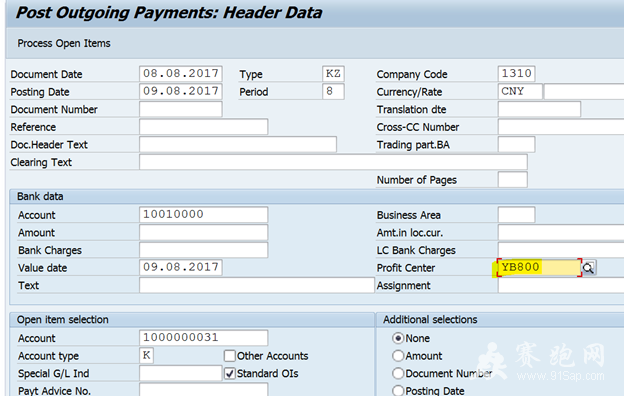Viewport: 624px width, 396px height.
Task: Click the LC Bank Charges field
Action: (x=561, y=250)
